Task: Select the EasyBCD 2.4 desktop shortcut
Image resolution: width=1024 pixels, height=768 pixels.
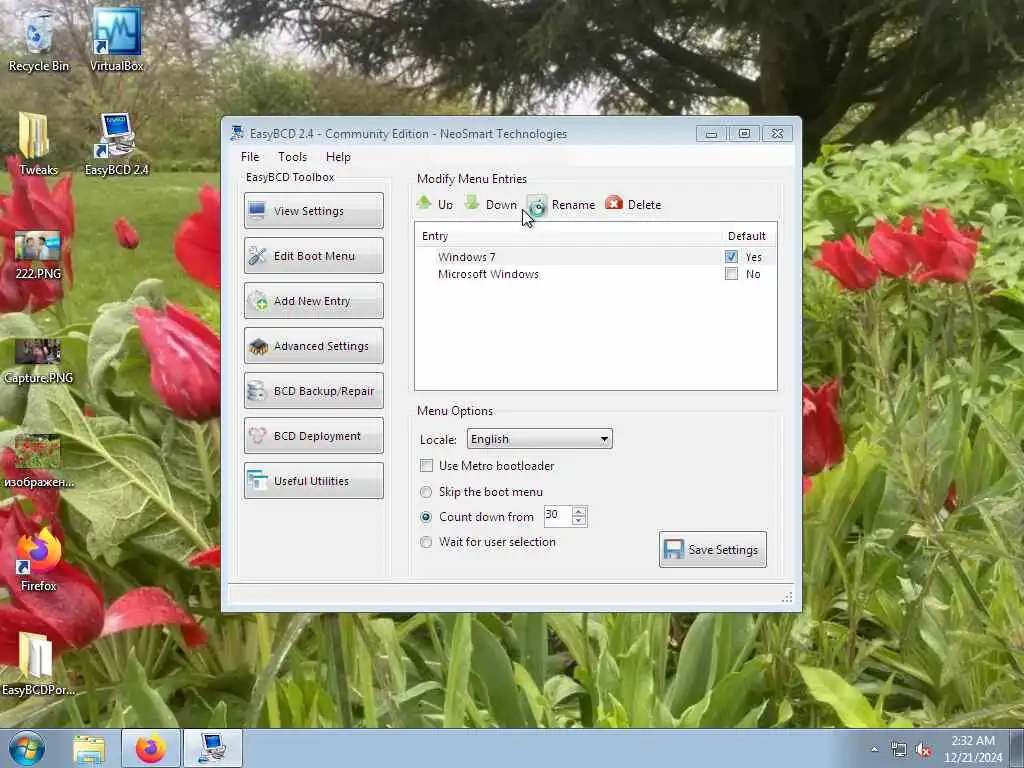Action: (116, 144)
